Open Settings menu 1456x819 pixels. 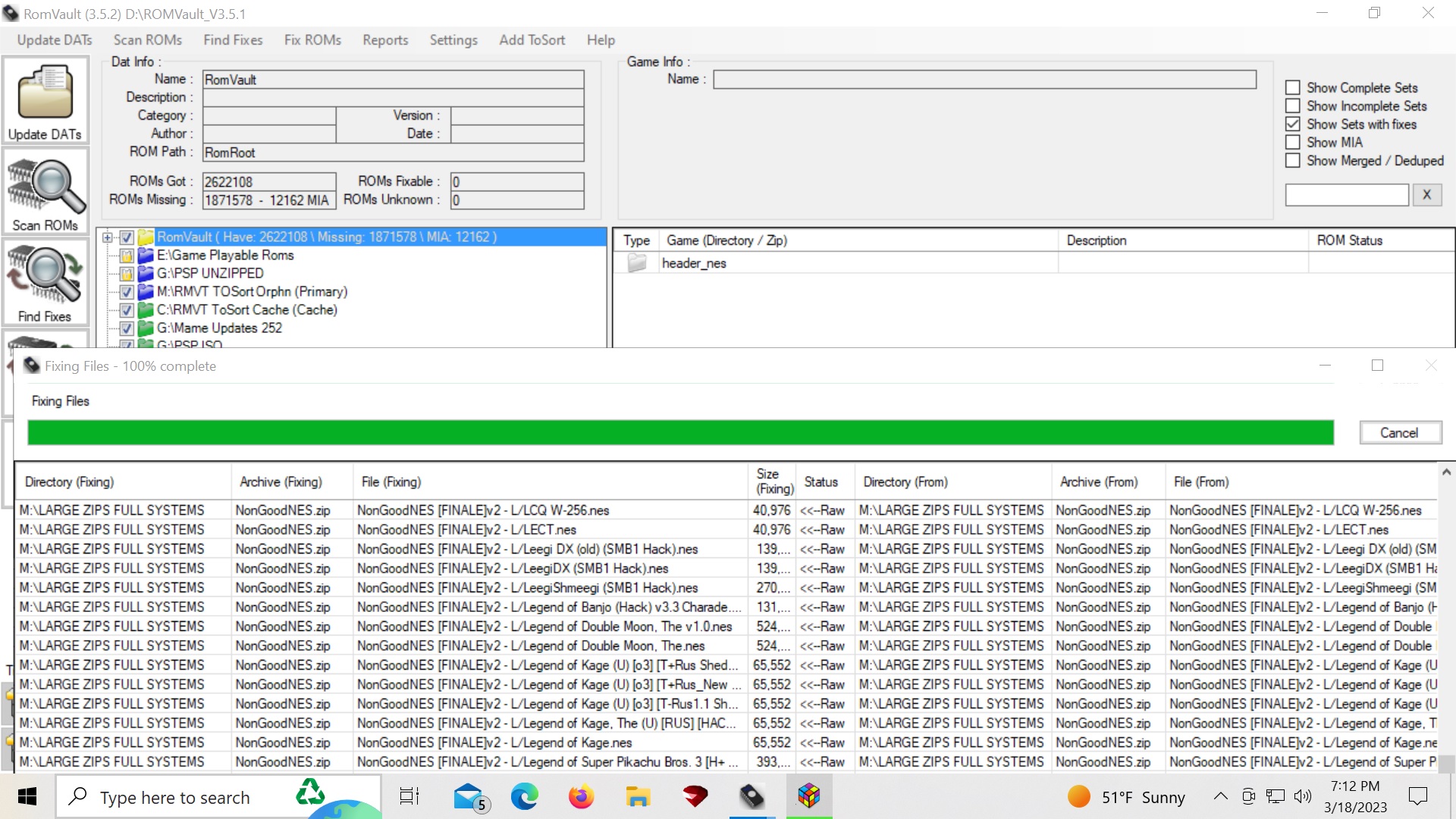pyautogui.click(x=453, y=40)
